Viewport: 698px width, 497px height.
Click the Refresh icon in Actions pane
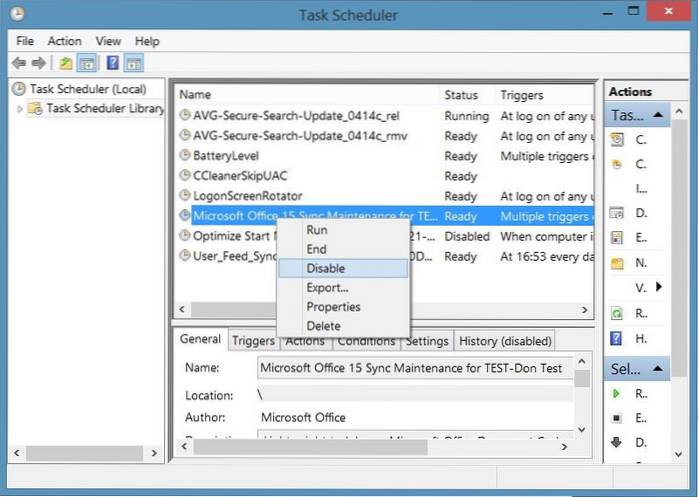coord(617,314)
